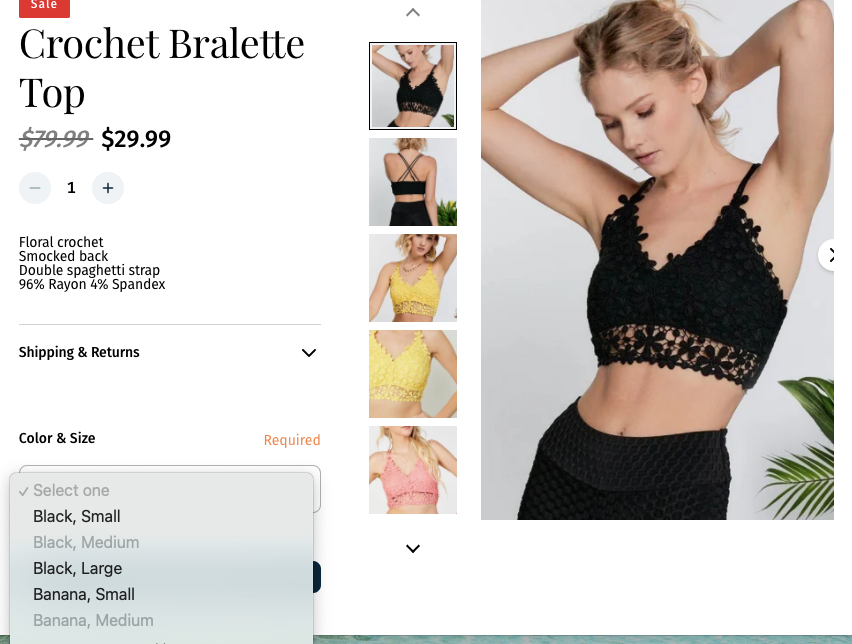Viewport: 852px width, 644px height.
Task: Go to next product image arrow
Action: click(x=831, y=254)
